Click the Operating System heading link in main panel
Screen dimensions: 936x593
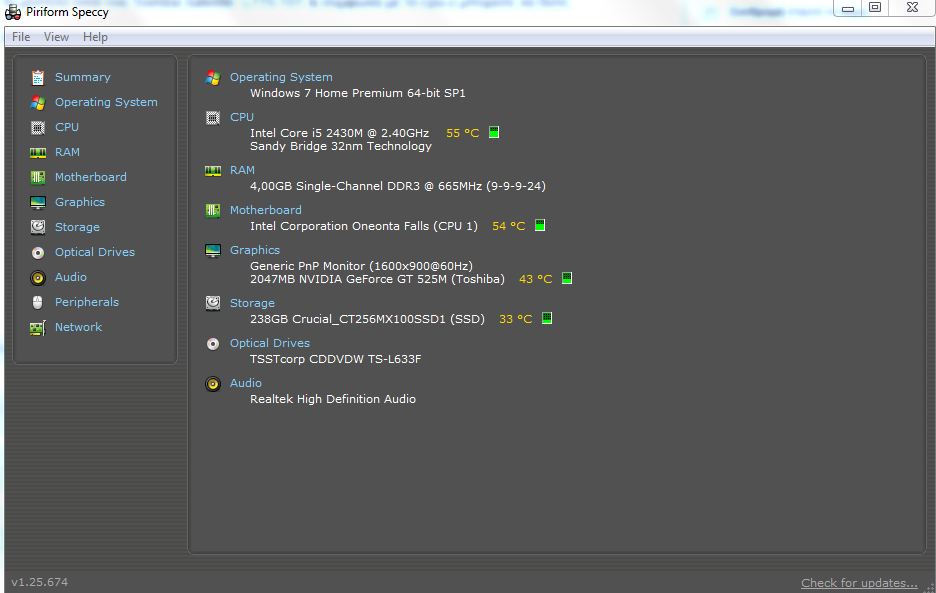pyautogui.click(x=281, y=78)
